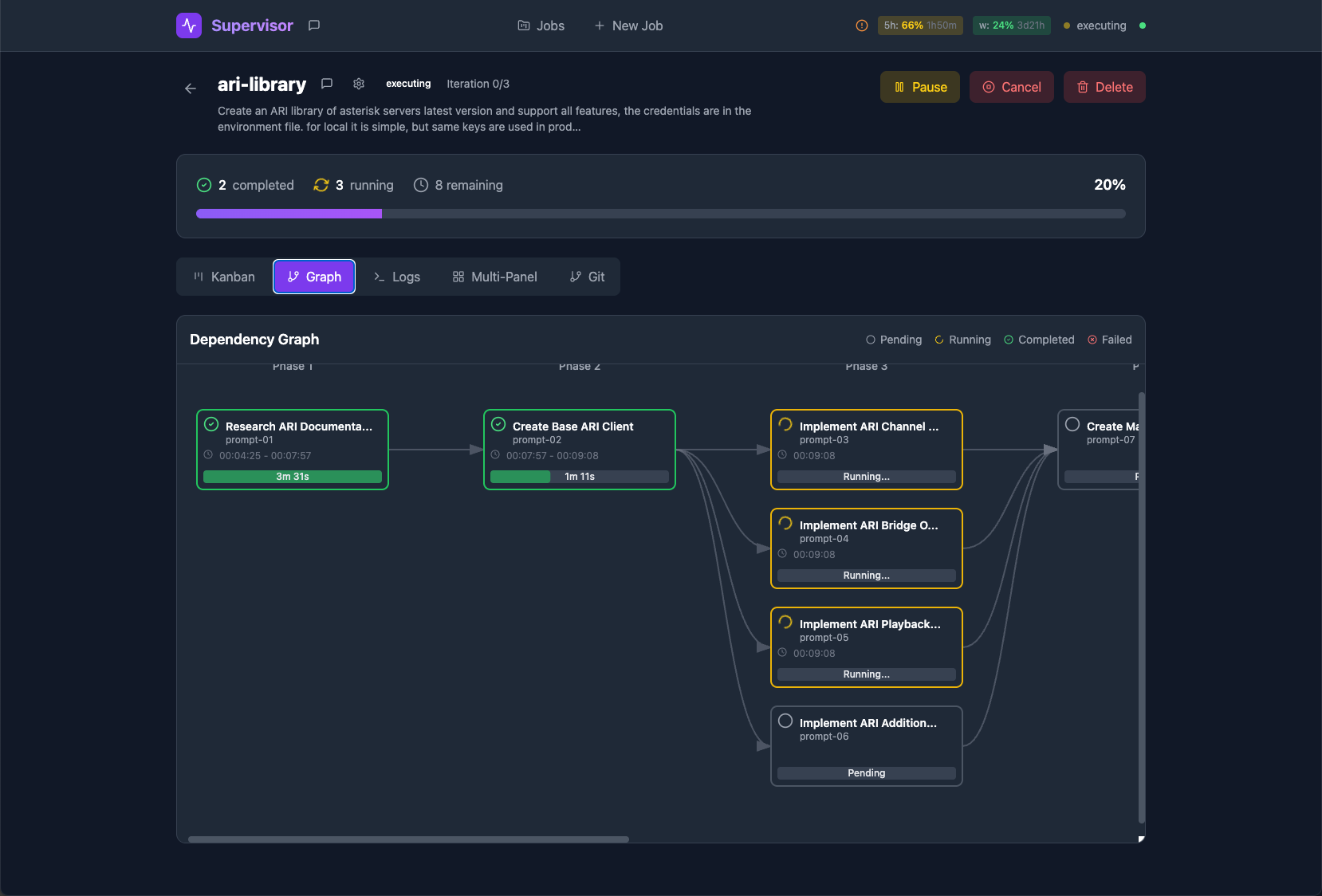
Task: Open job settings via the gear icon
Action: [x=359, y=84]
